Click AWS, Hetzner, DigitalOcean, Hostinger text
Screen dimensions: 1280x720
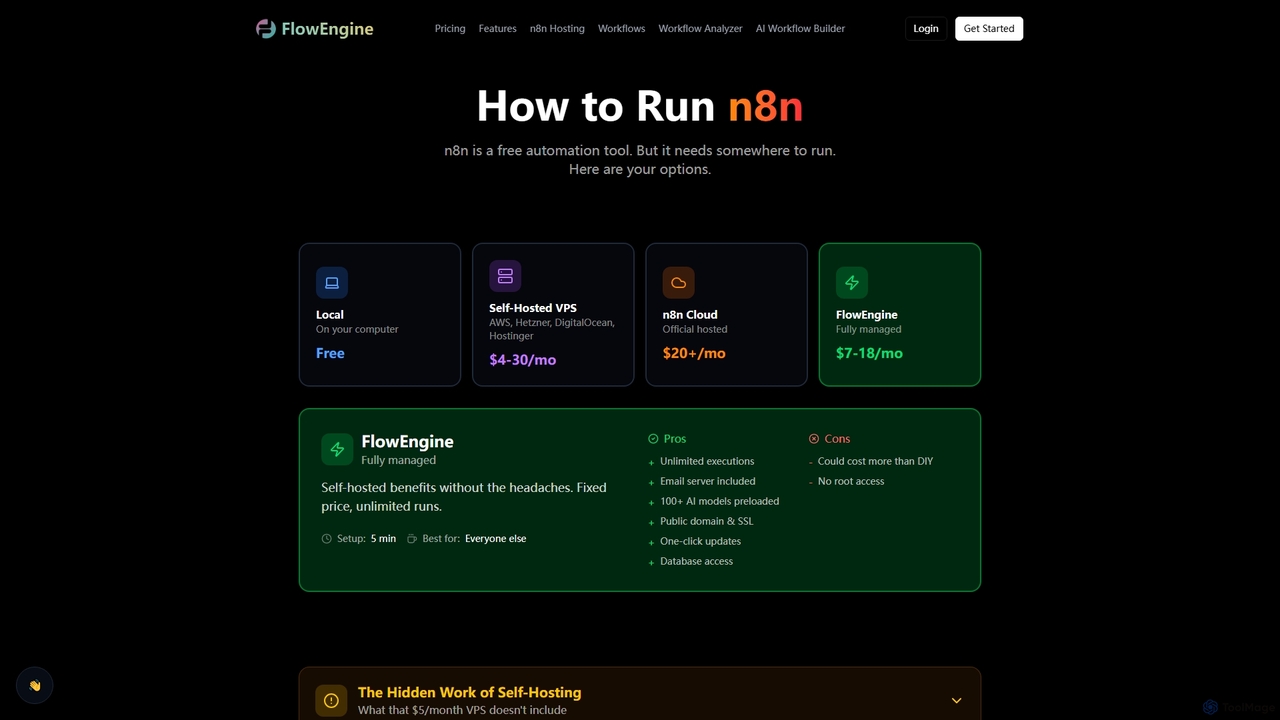[552, 329]
